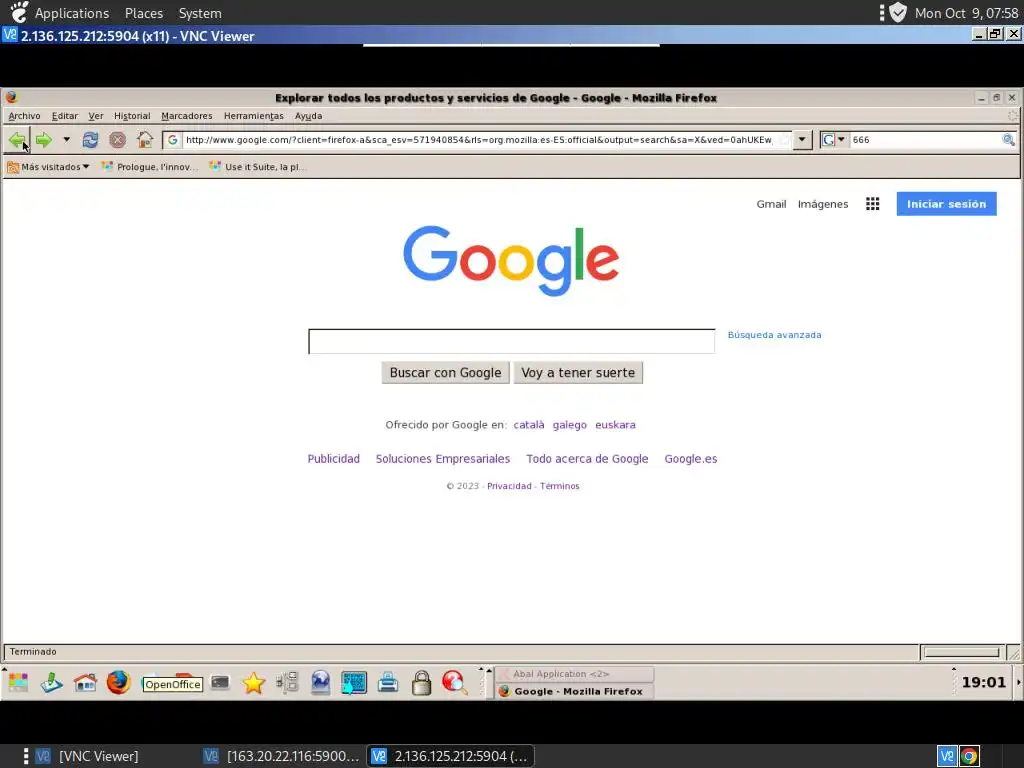Open the back/forward history dropdown arrow
The width and height of the screenshot is (1024, 768).
66,140
